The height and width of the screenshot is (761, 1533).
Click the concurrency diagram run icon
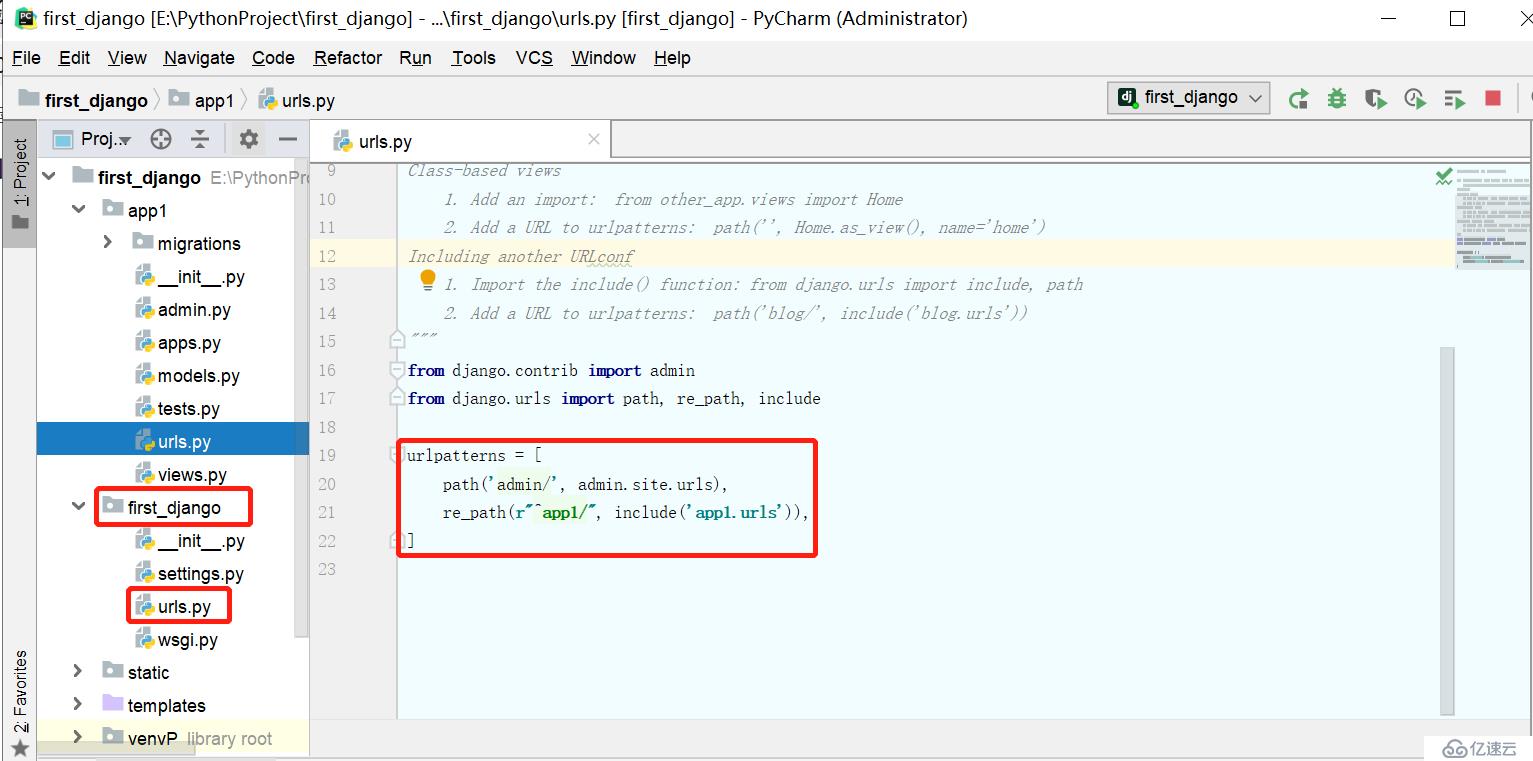pos(1454,98)
